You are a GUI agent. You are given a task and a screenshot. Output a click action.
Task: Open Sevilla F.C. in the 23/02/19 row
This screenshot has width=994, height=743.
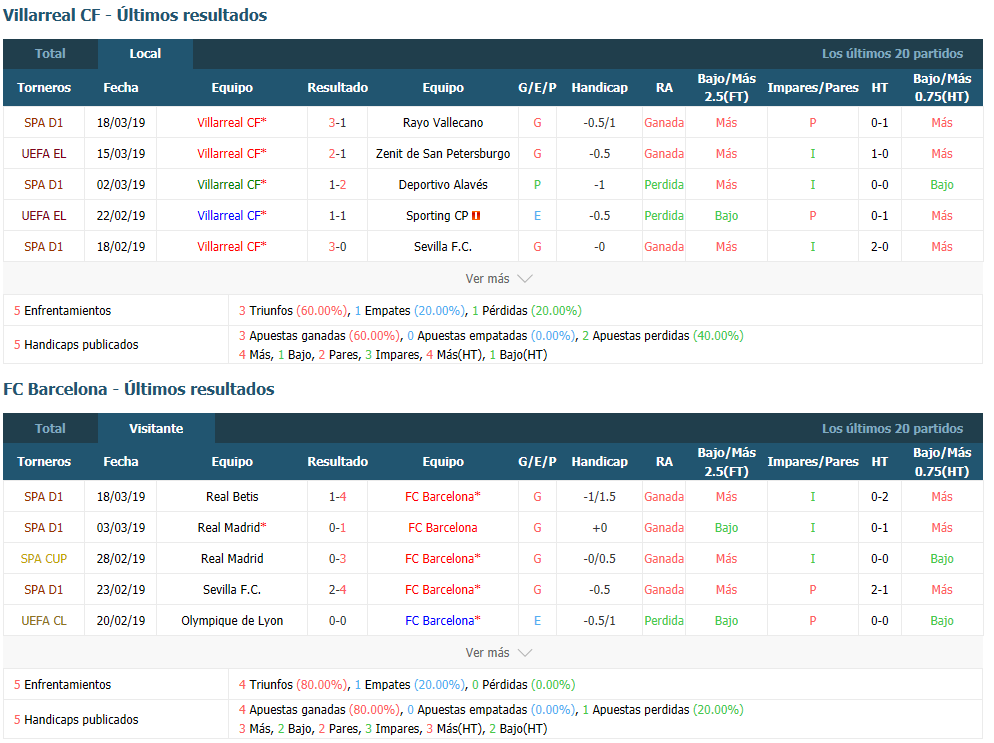click(x=232, y=590)
